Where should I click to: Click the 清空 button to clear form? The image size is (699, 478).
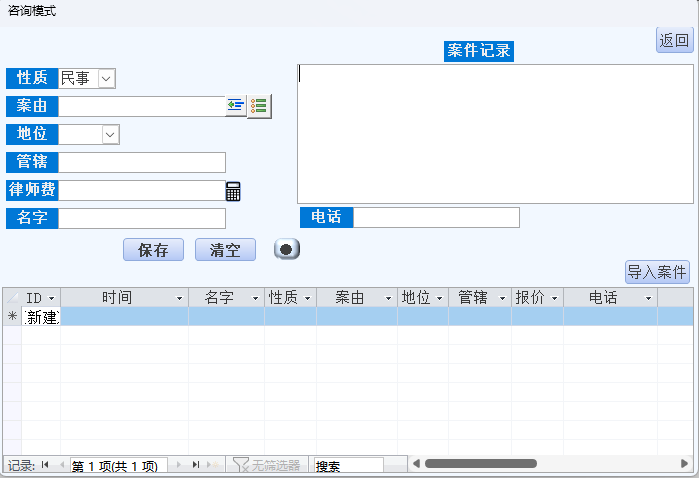point(225,250)
